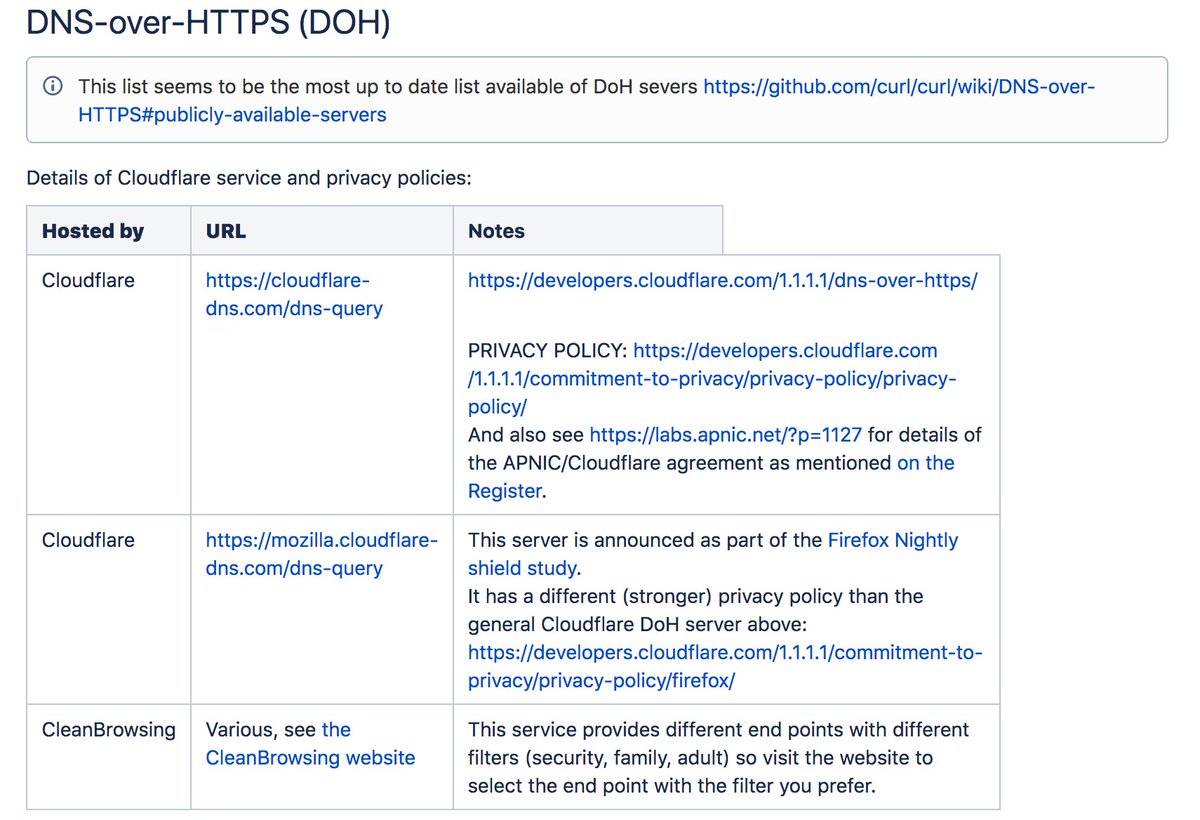Click 'Details of Cloudflare service and privacy policies' text
Image resolution: width=1200 pixels, height=820 pixels.
coord(249,179)
